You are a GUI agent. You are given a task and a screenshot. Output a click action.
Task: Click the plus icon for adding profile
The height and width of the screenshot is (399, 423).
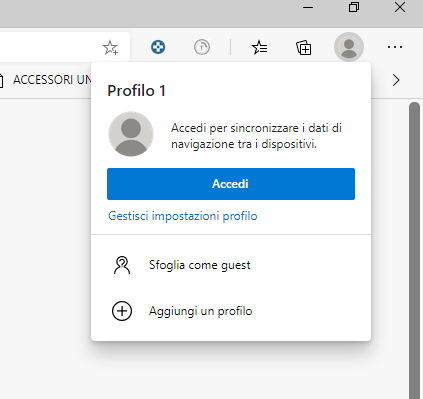coord(122,311)
